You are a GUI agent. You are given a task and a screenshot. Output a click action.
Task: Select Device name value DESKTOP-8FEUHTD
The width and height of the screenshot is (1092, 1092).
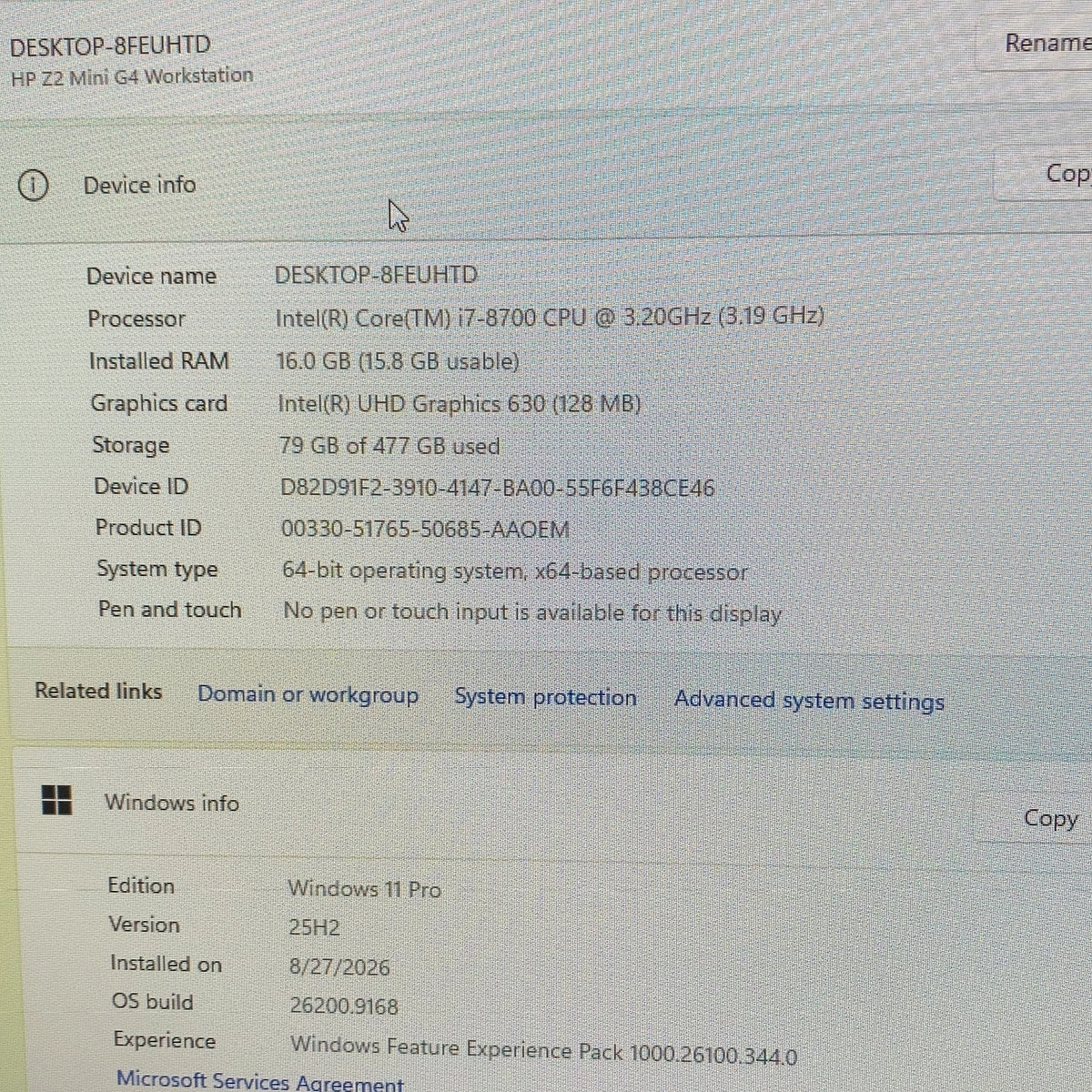[376, 275]
